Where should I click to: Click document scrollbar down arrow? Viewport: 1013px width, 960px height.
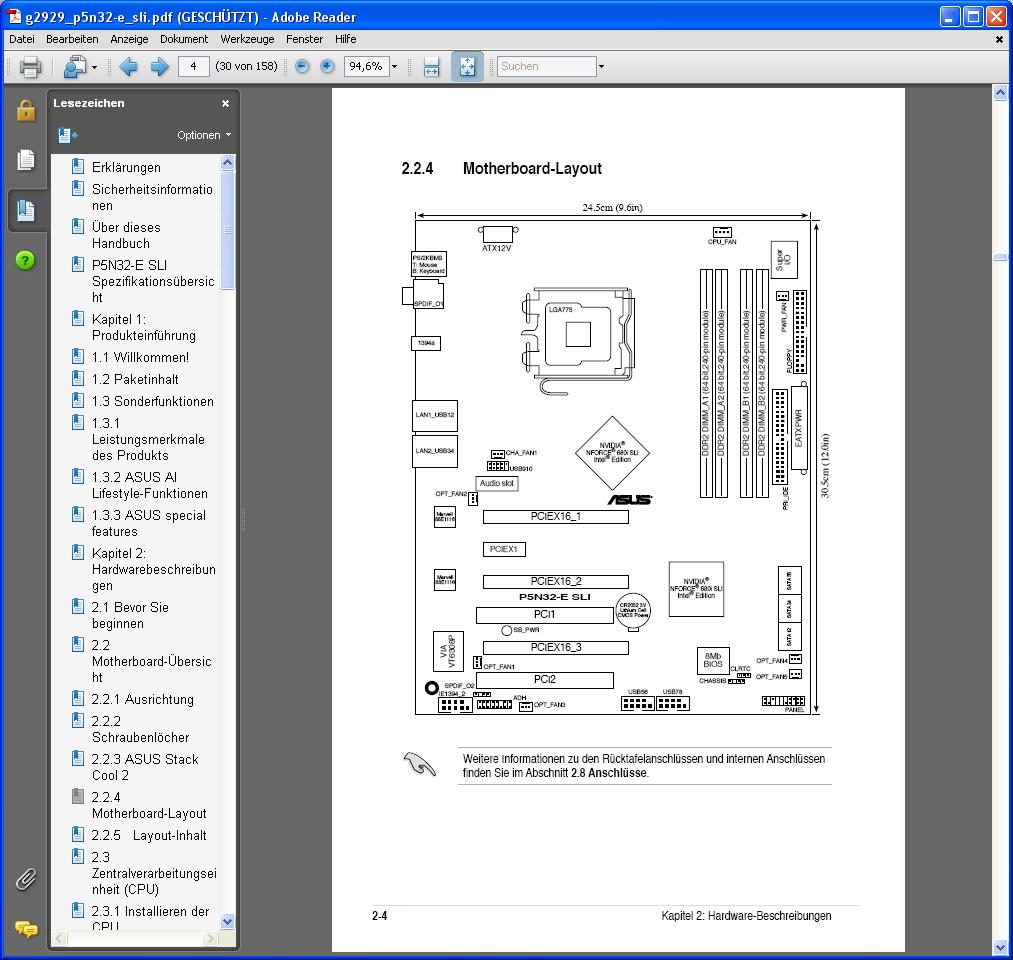[1000, 948]
